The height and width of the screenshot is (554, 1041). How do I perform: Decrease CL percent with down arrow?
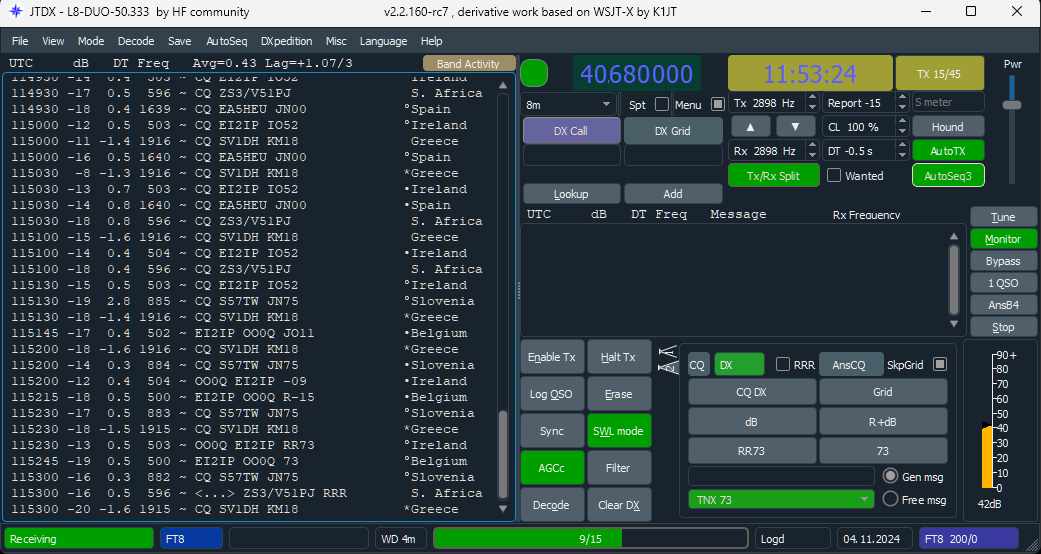click(902, 132)
